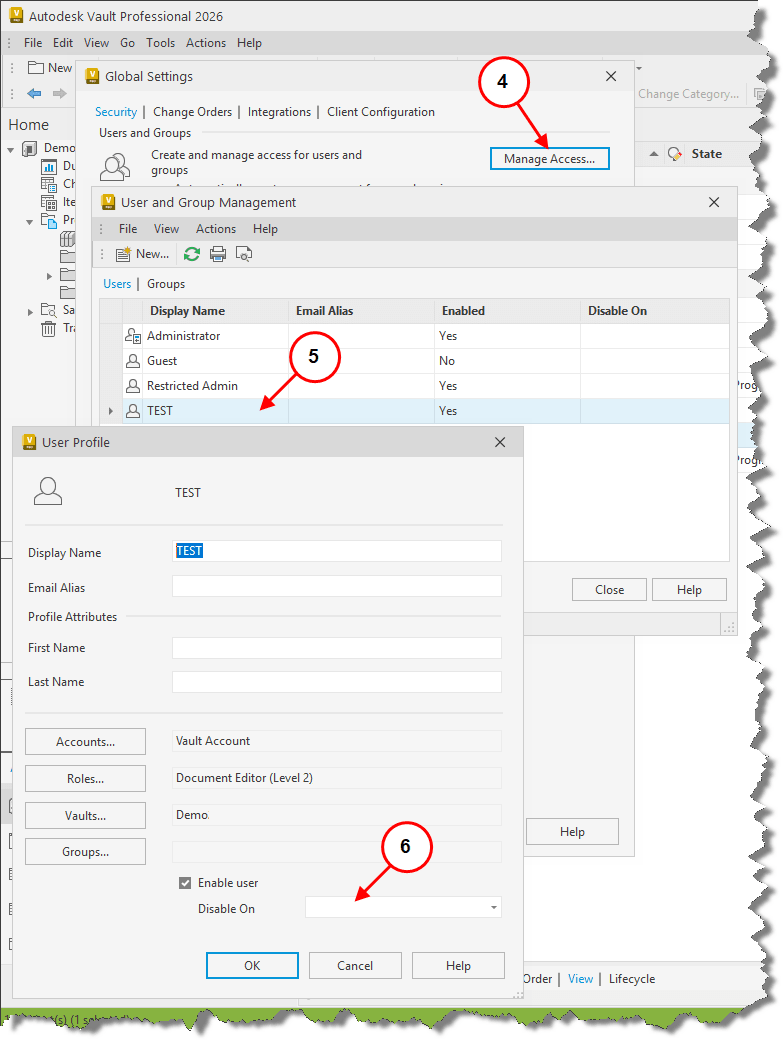
Task: Toggle the Enable user checkbox
Action: (x=185, y=883)
